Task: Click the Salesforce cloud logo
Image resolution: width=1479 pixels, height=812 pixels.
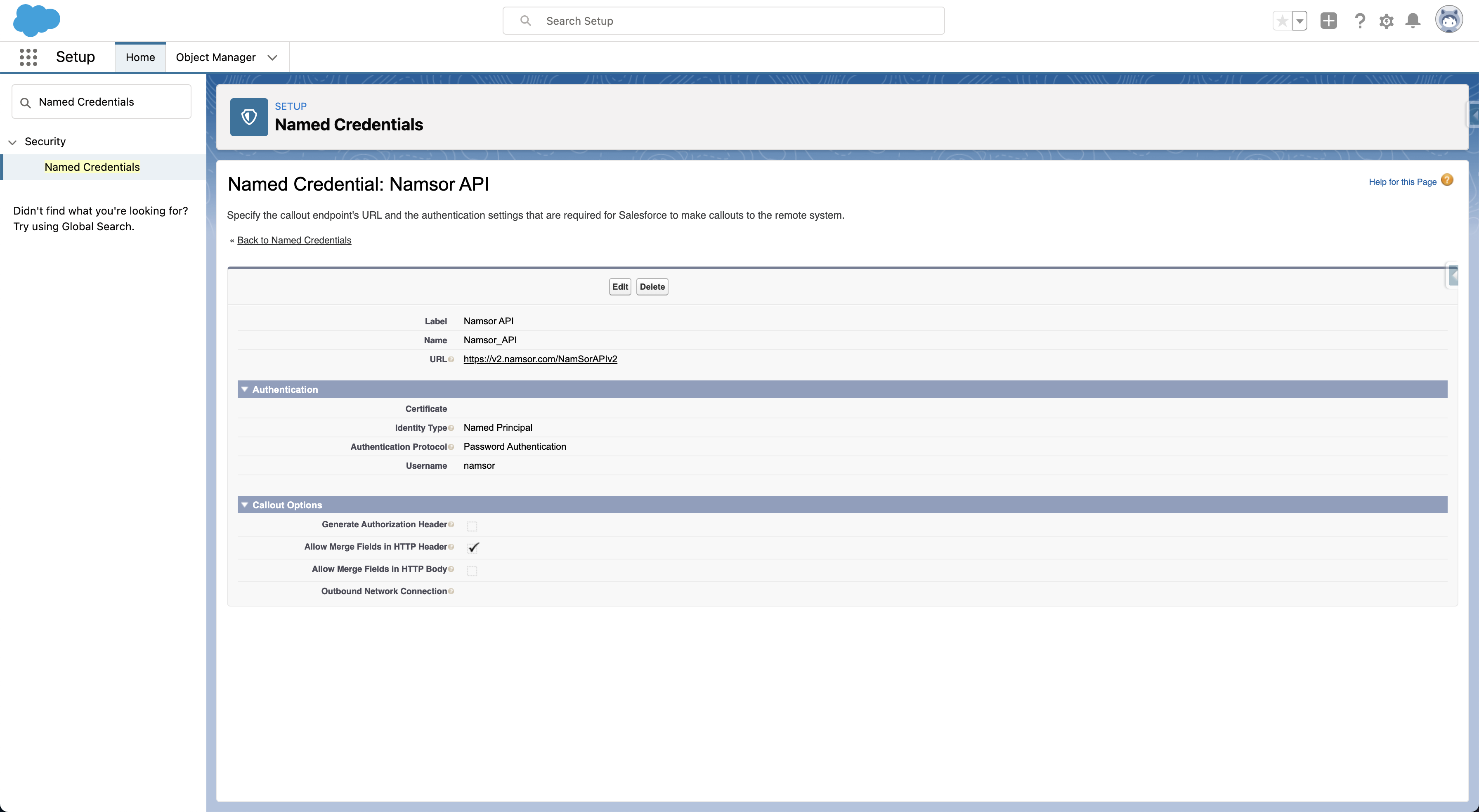Action: click(x=36, y=20)
